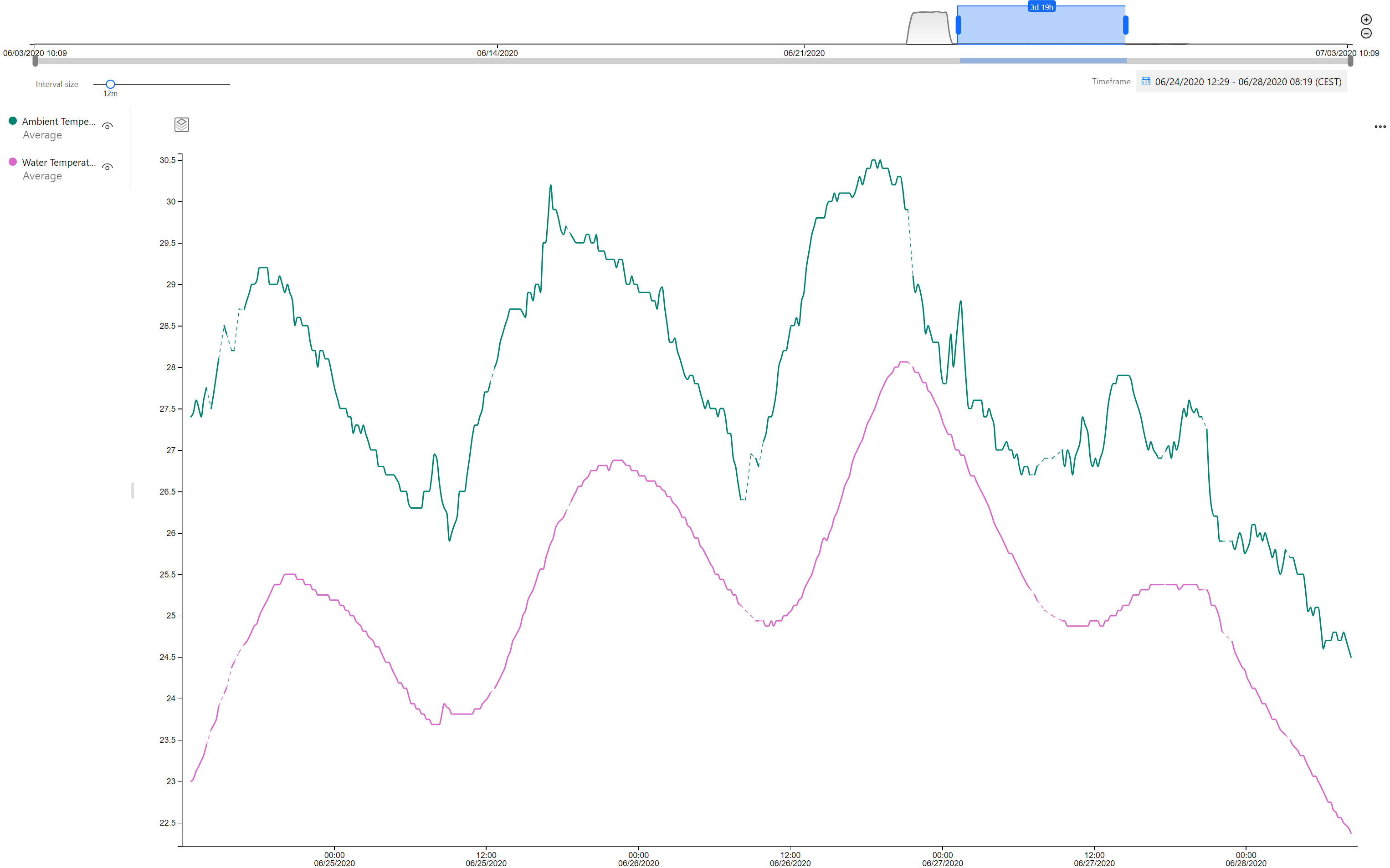Open the ellipsis chart actions menu
The height and width of the screenshot is (868, 1390).
(x=1380, y=128)
